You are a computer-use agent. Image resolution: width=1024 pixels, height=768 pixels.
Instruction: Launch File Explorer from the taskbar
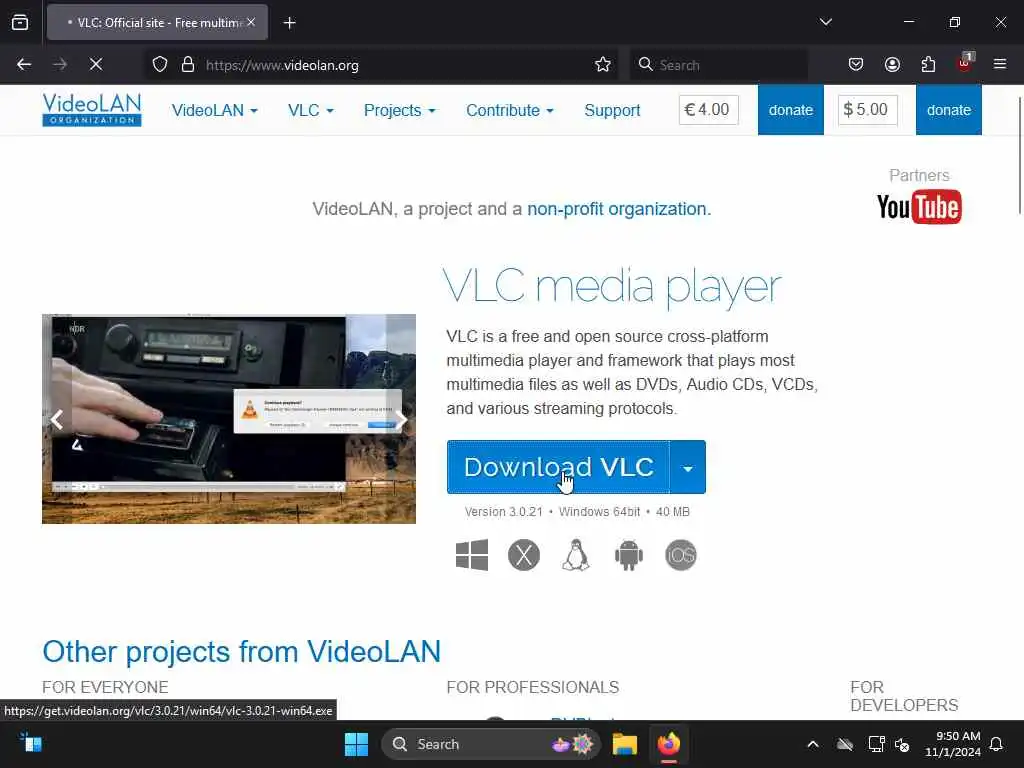625,744
